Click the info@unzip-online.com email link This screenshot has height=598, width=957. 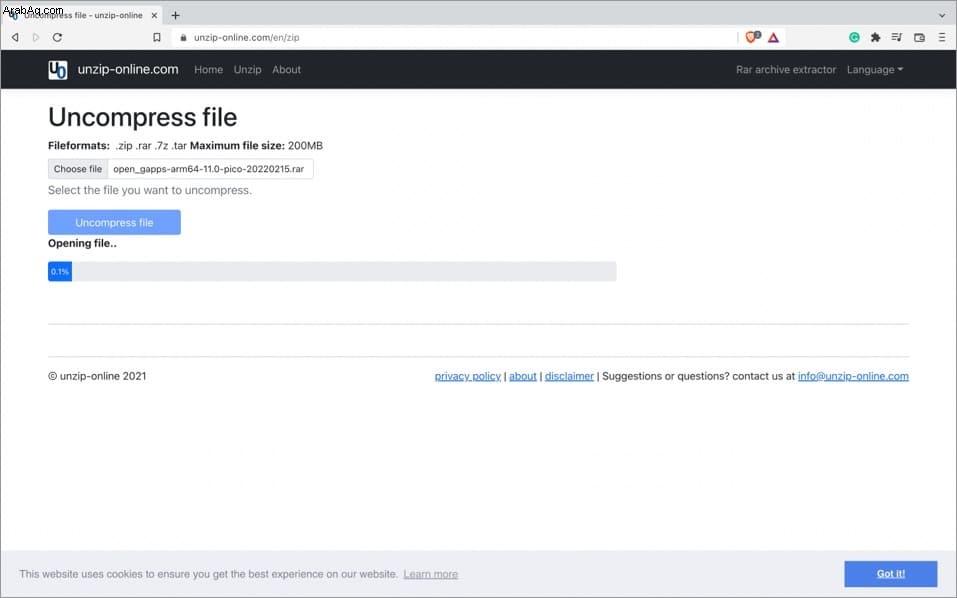853,376
